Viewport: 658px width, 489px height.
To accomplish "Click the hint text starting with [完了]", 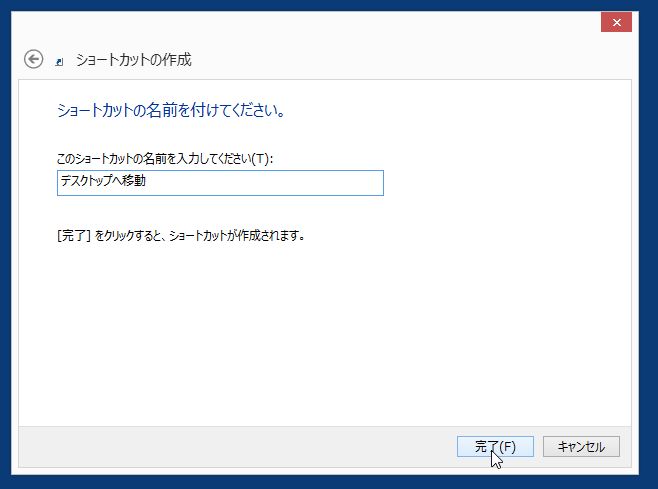I will pyautogui.click(x=180, y=235).
